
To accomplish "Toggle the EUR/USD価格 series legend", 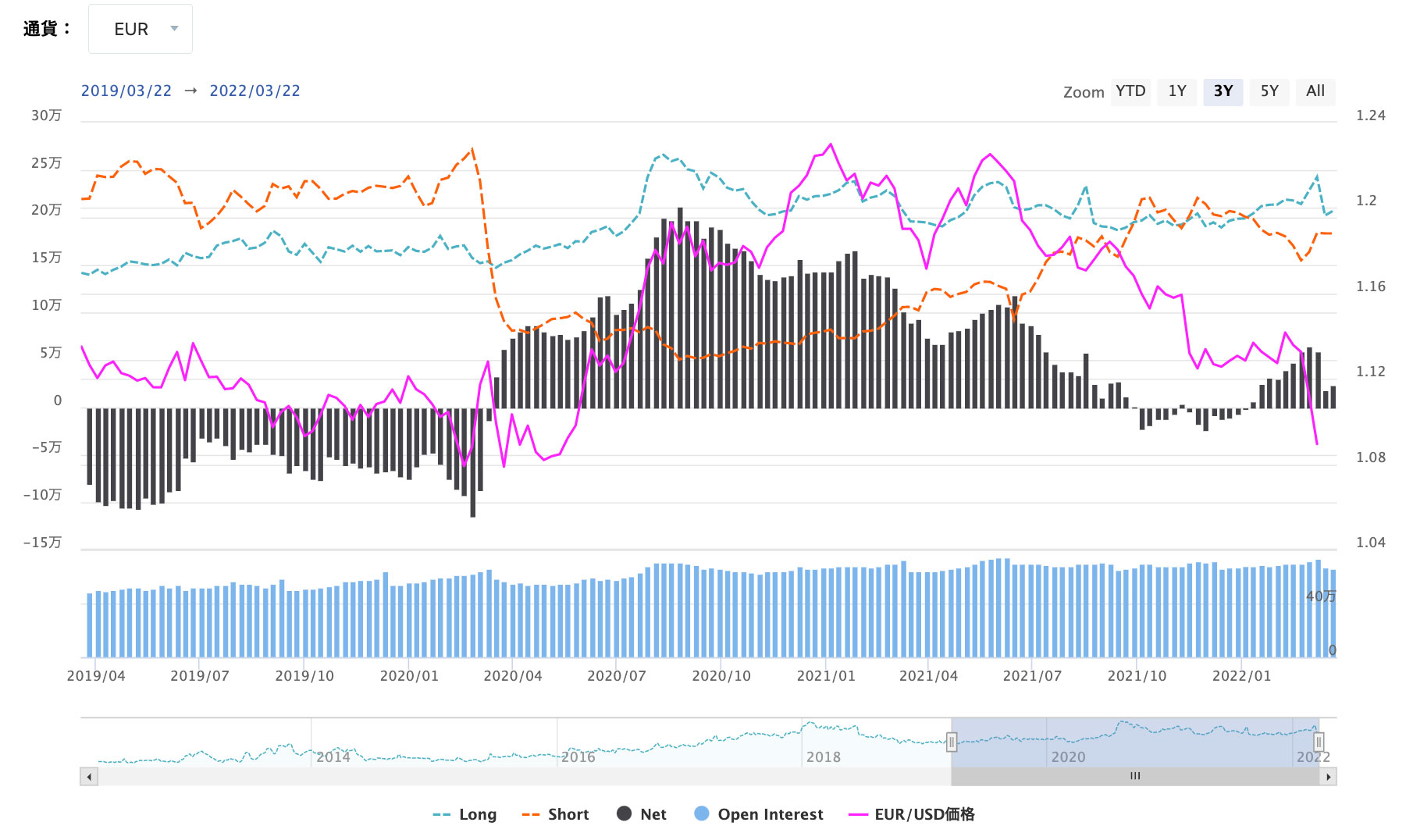I will pyautogui.click(x=912, y=814).
